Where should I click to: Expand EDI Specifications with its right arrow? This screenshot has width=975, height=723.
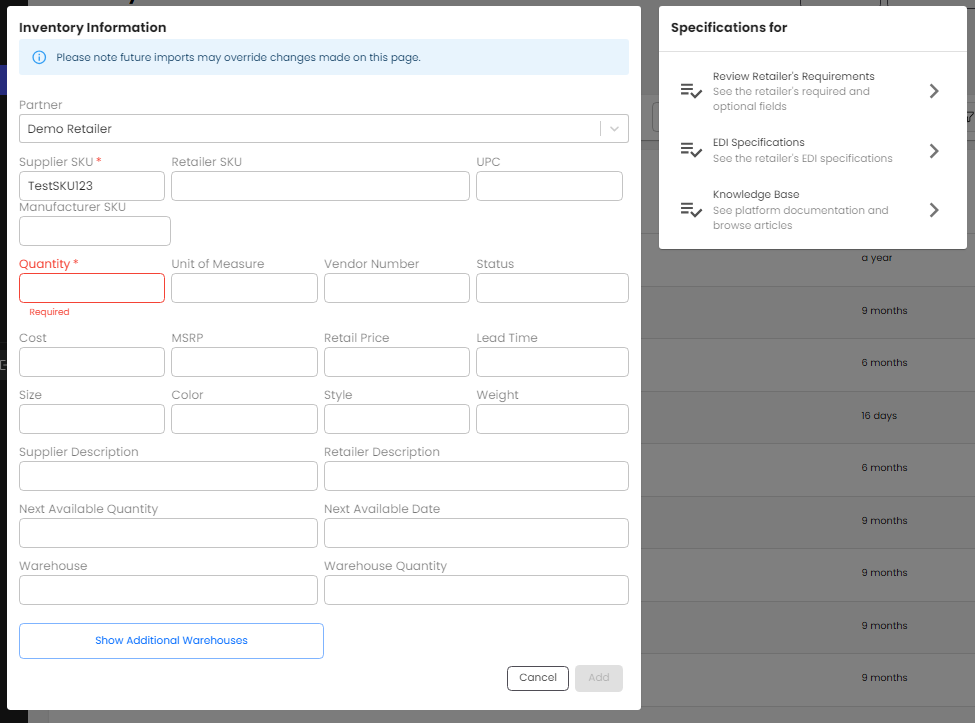[x=934, y=151]
